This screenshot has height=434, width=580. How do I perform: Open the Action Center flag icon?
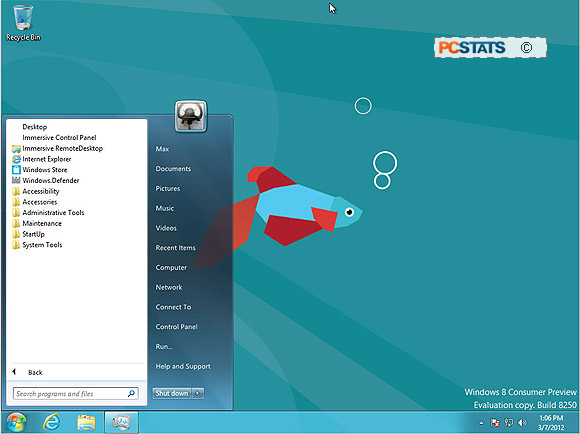[495, 423]
